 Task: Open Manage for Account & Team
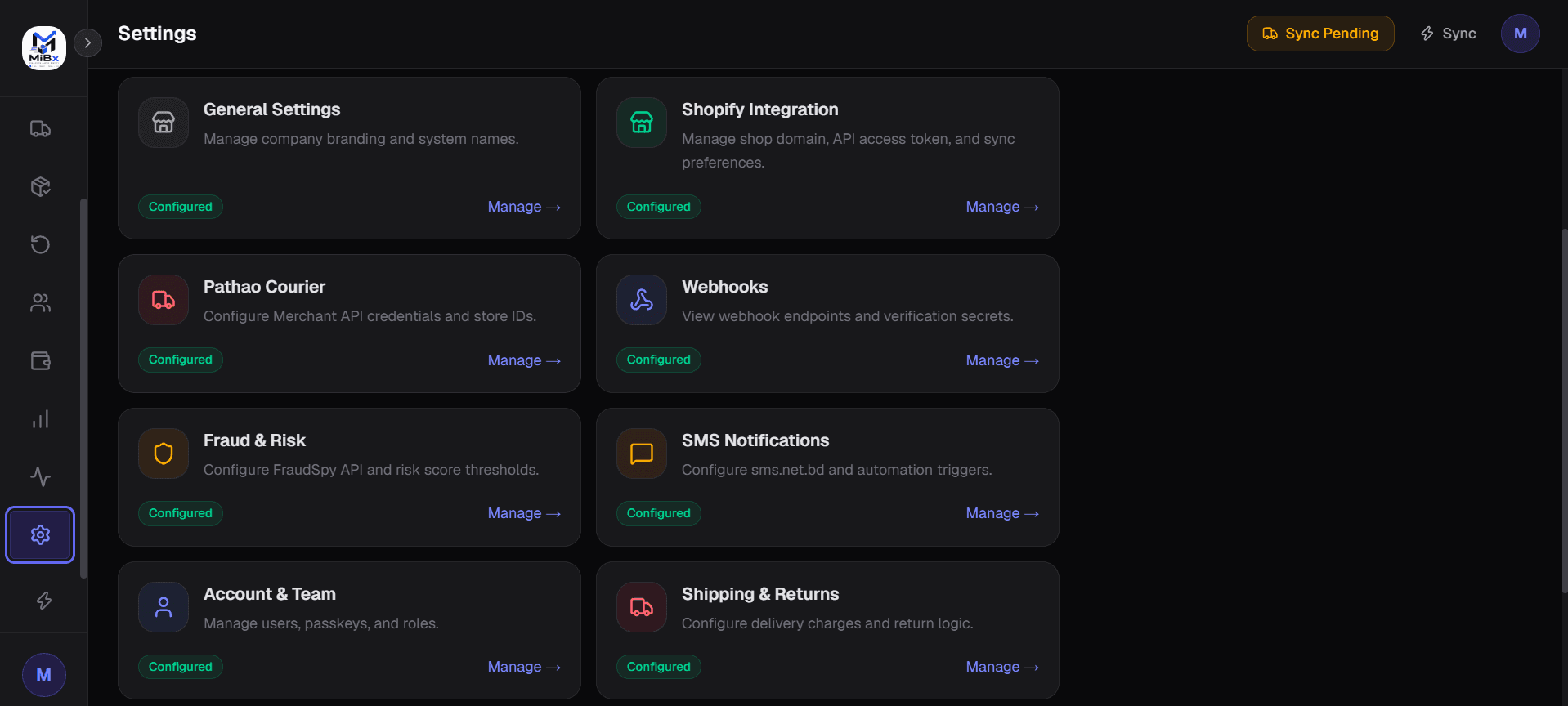click(524, 667)
